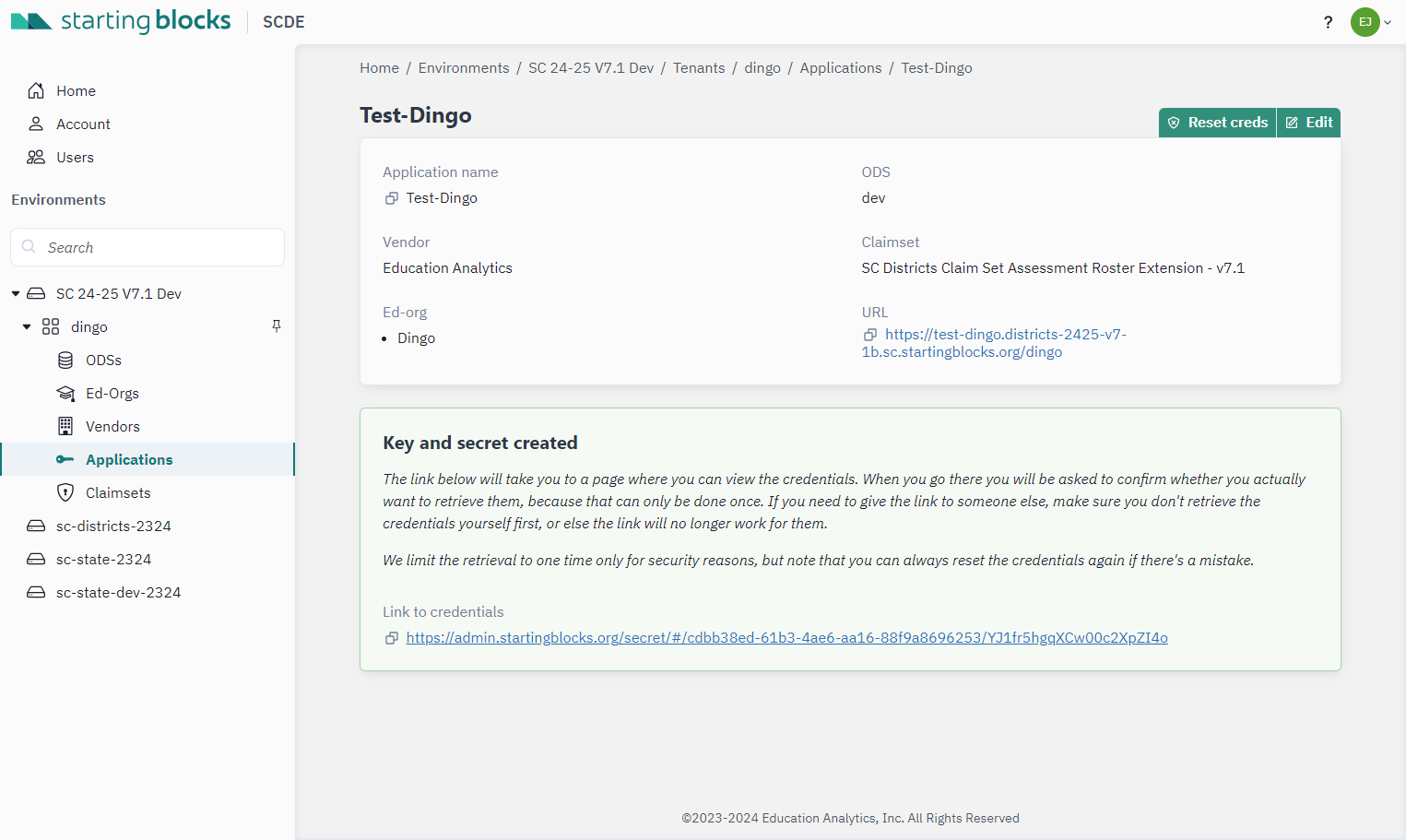The width and height of the screenshot is (1406, 840).
Task: Go to Applications in the breadcrumb
Action: click(x=841, y=67)
